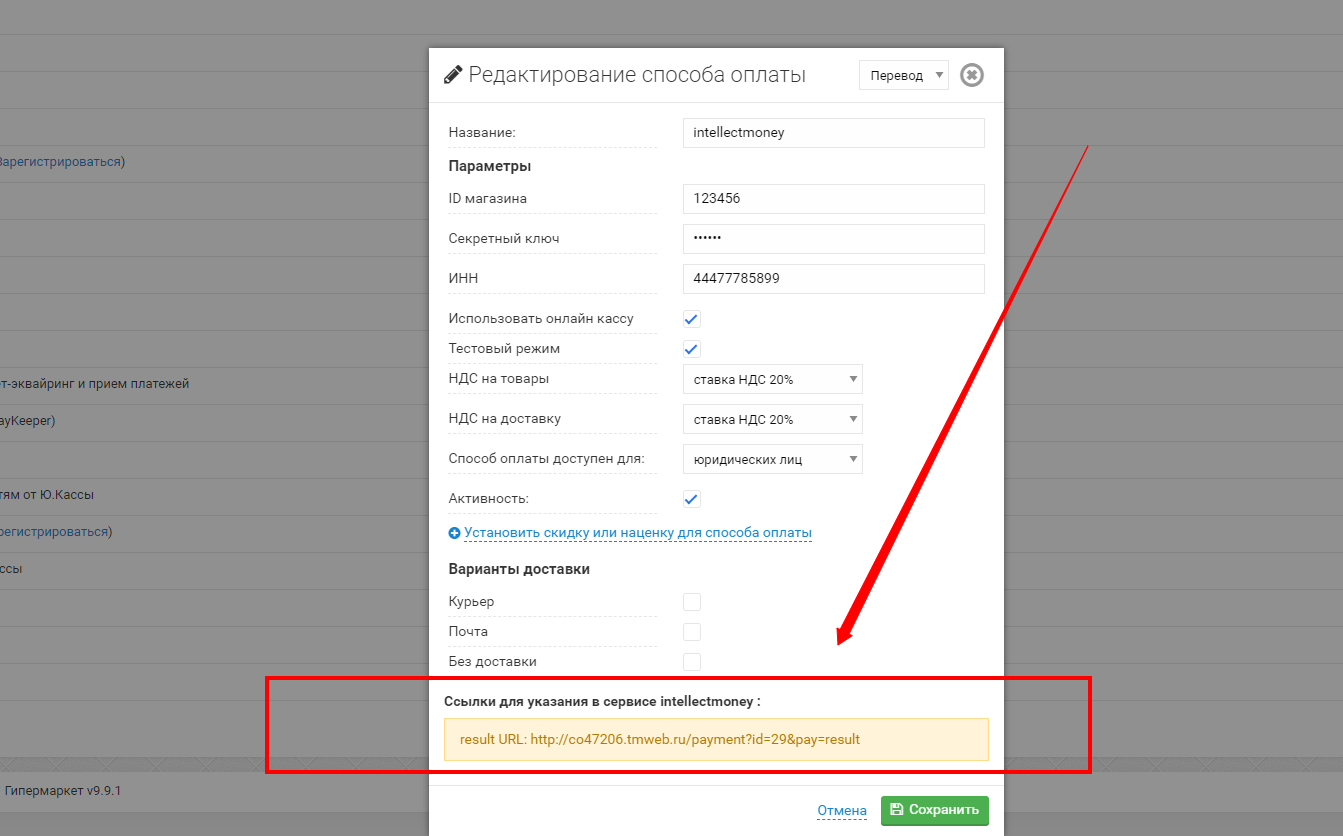Open the payment availability dropdown
Viewport: 1343px width, 836px height.
(x=772, y=459)
